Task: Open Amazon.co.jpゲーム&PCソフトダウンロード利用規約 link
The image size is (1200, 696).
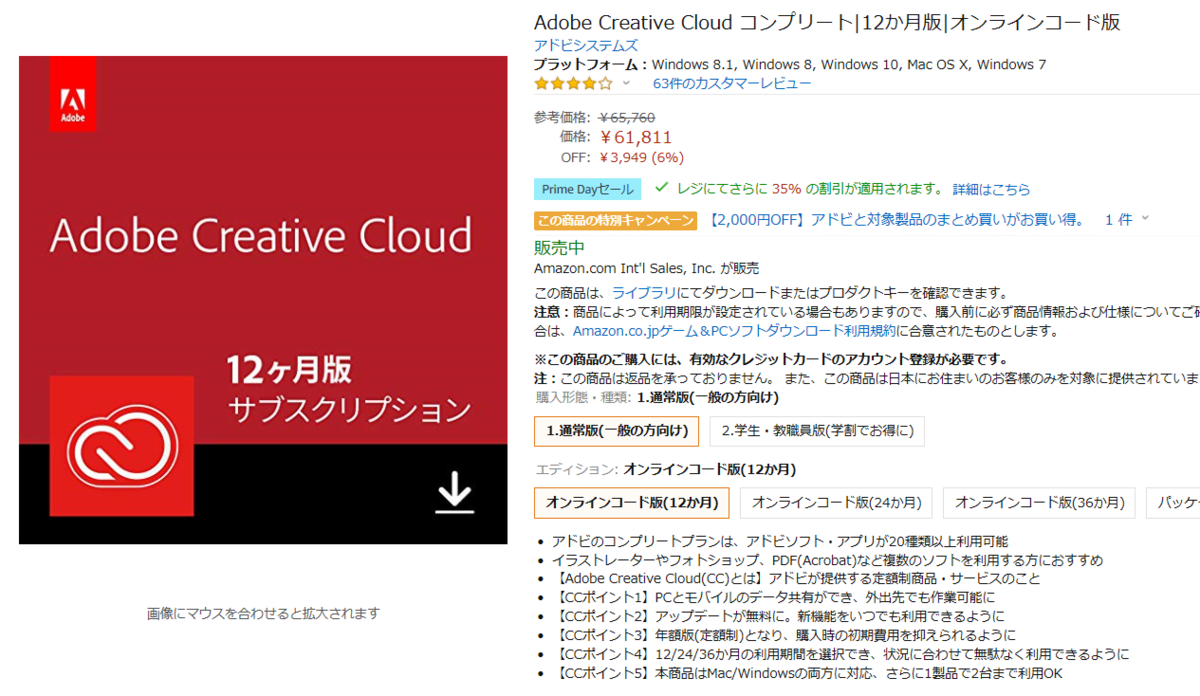Action: tap(735, 330)
